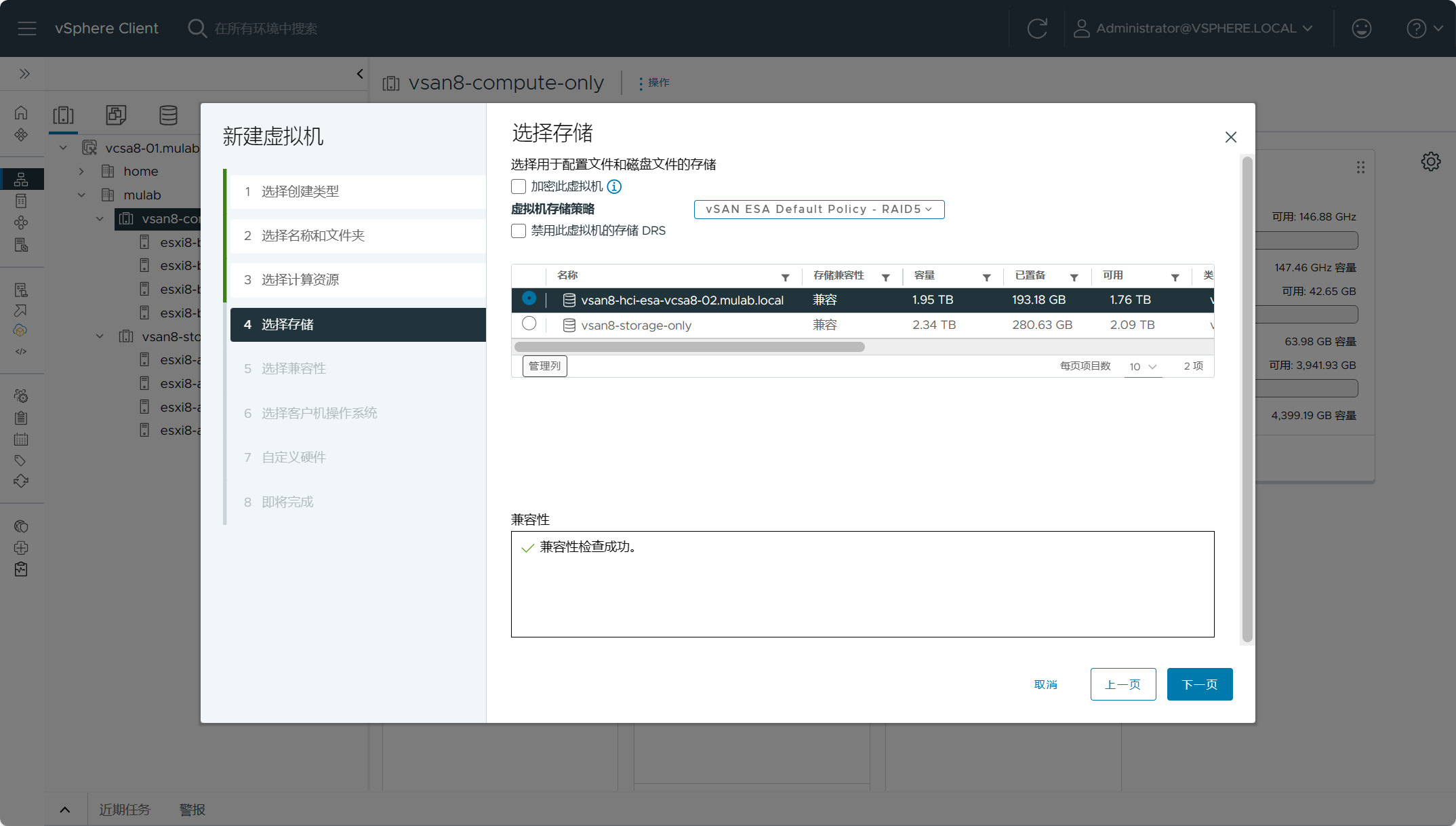This screenshot has width=1456, height=826.
Task: Click the 上一页 button
Action: coord(1123,684)
